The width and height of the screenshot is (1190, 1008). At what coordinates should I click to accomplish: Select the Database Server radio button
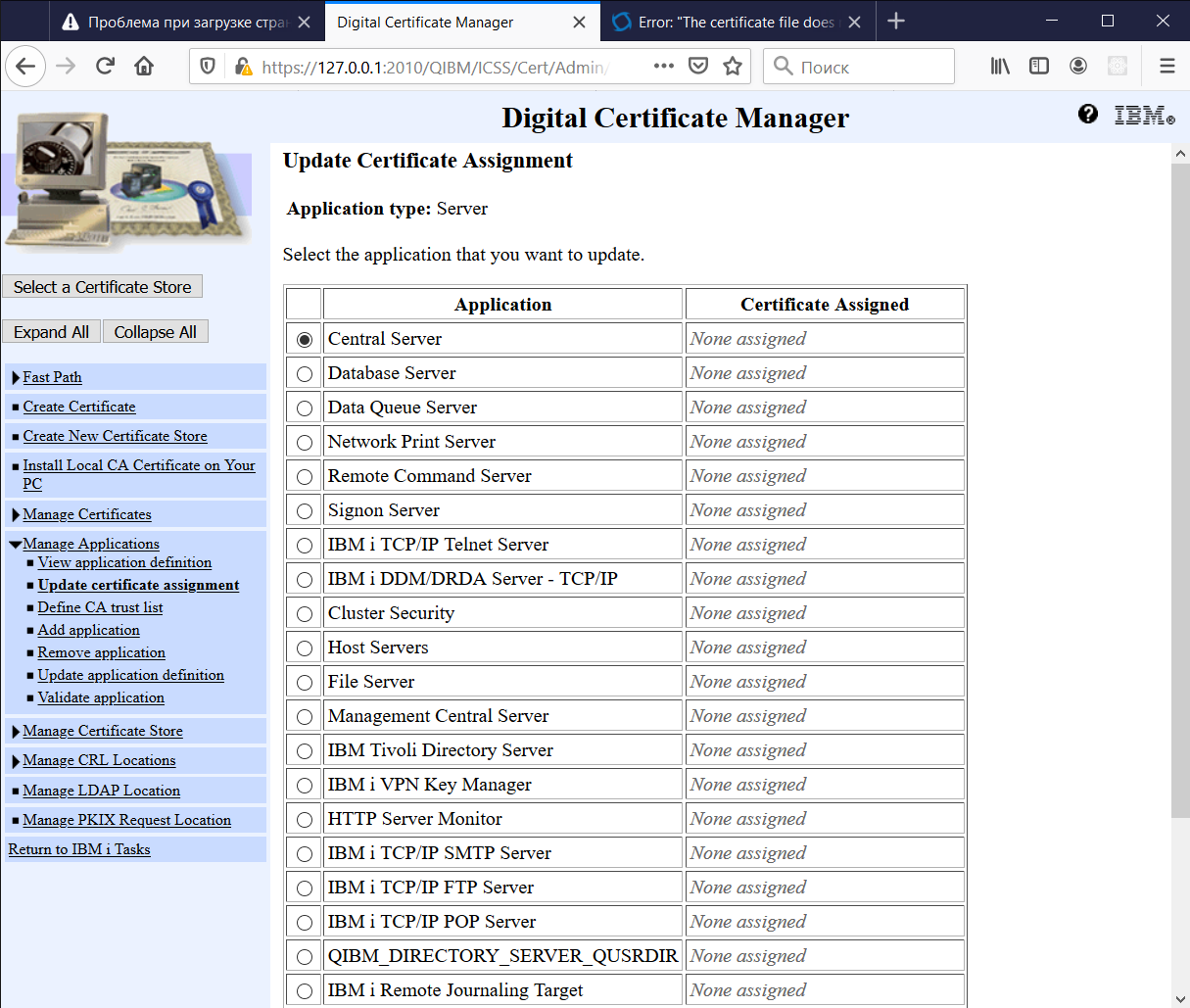pos(305,373)
